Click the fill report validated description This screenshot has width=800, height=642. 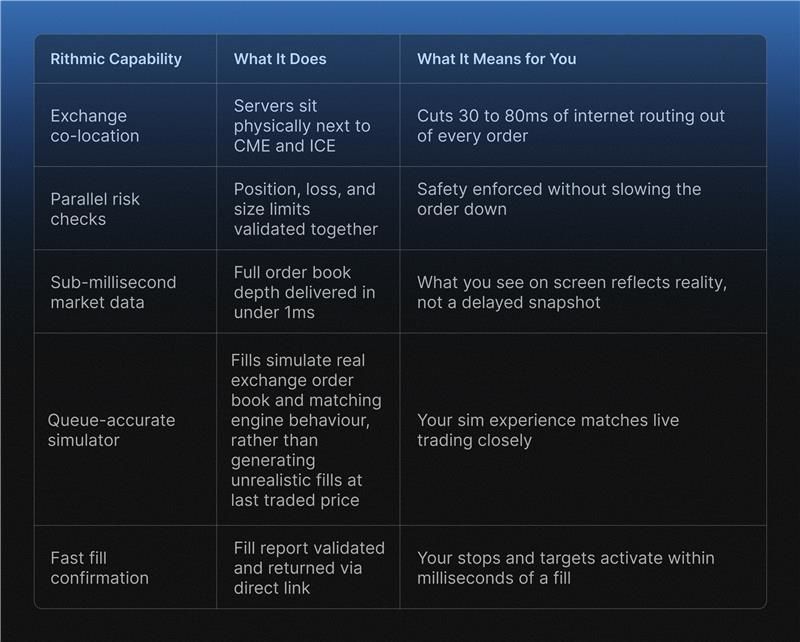click(x=307, y=567)
